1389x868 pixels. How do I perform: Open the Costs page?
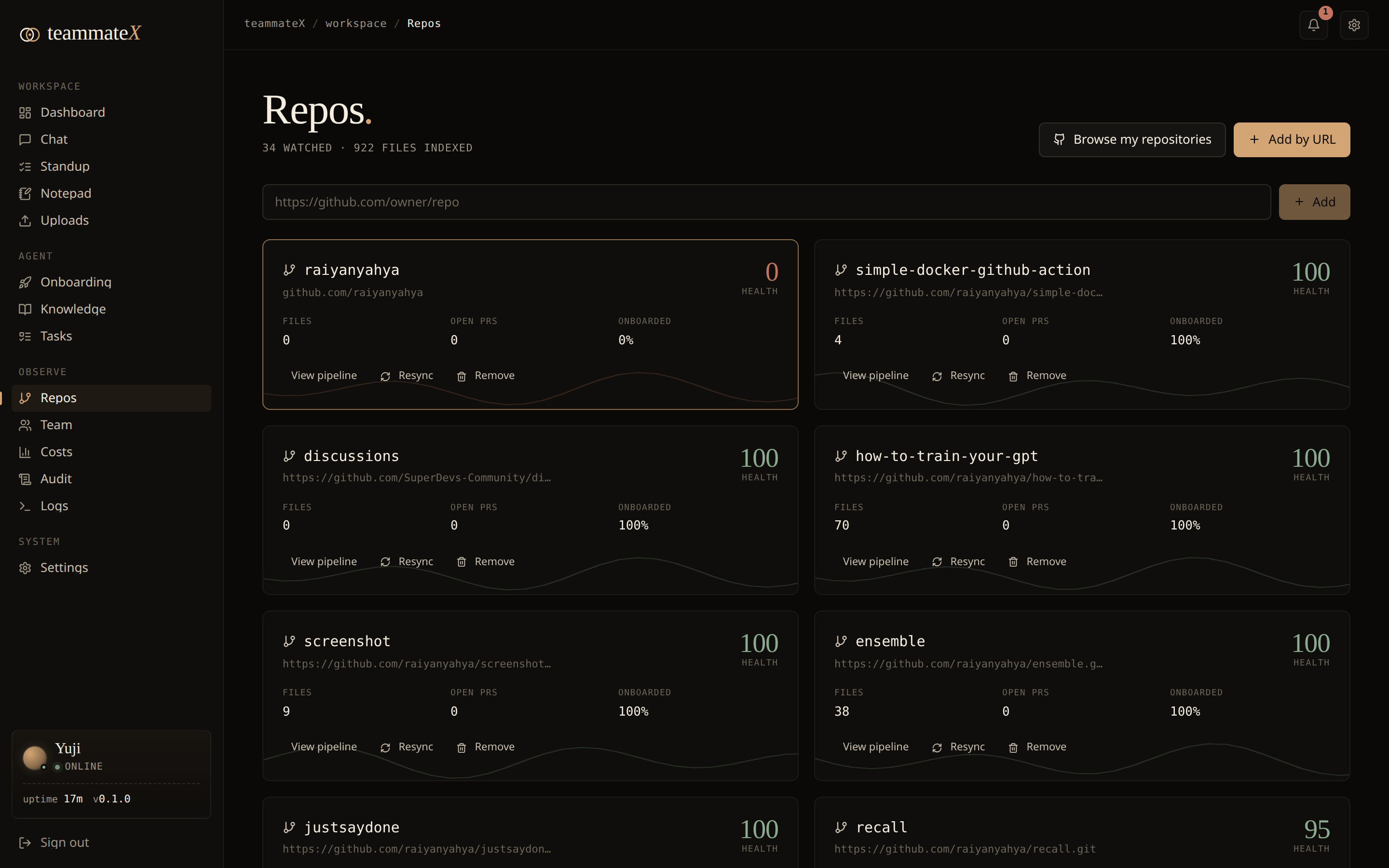(111, 452)
